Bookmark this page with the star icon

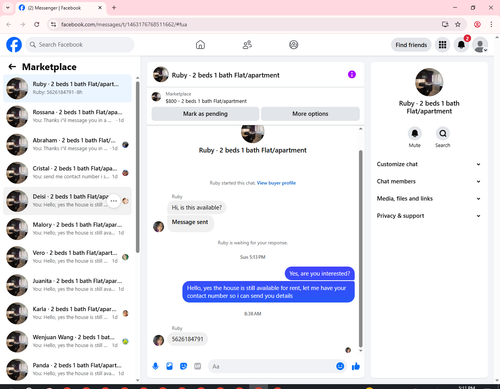click(458, 24)
